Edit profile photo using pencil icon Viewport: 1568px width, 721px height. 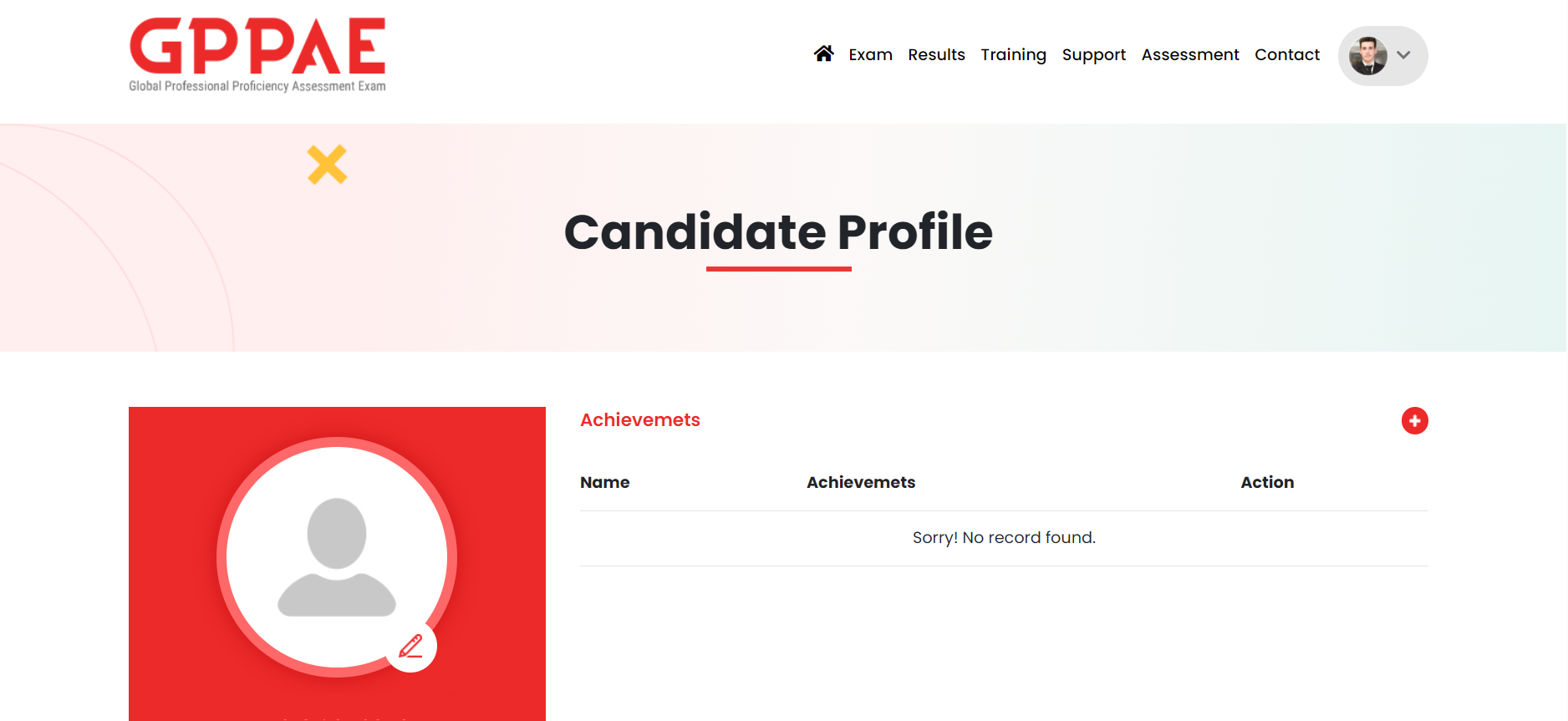tap(410, 646)
